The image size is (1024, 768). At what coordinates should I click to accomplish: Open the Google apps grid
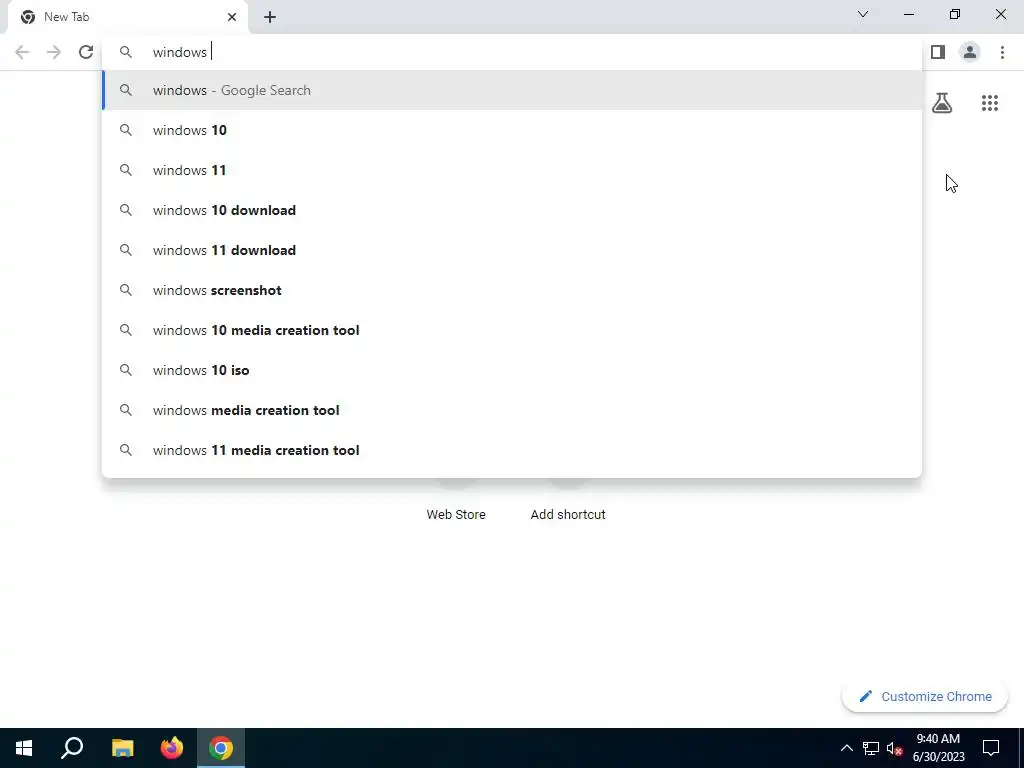990,103
